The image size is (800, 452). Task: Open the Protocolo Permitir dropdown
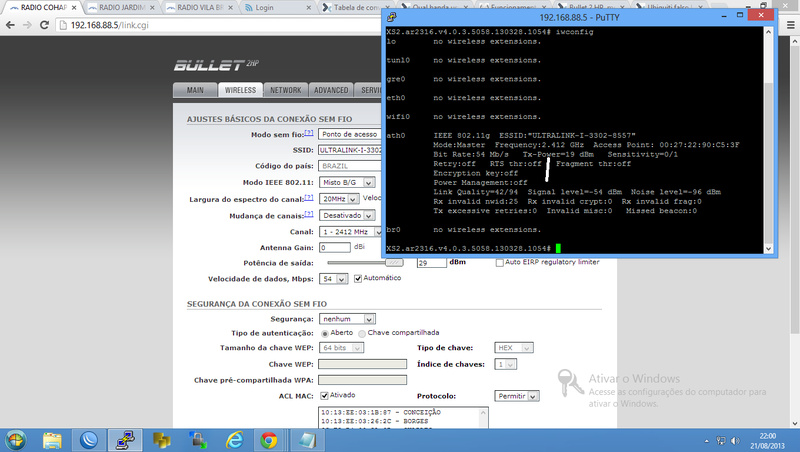(516, 396)
